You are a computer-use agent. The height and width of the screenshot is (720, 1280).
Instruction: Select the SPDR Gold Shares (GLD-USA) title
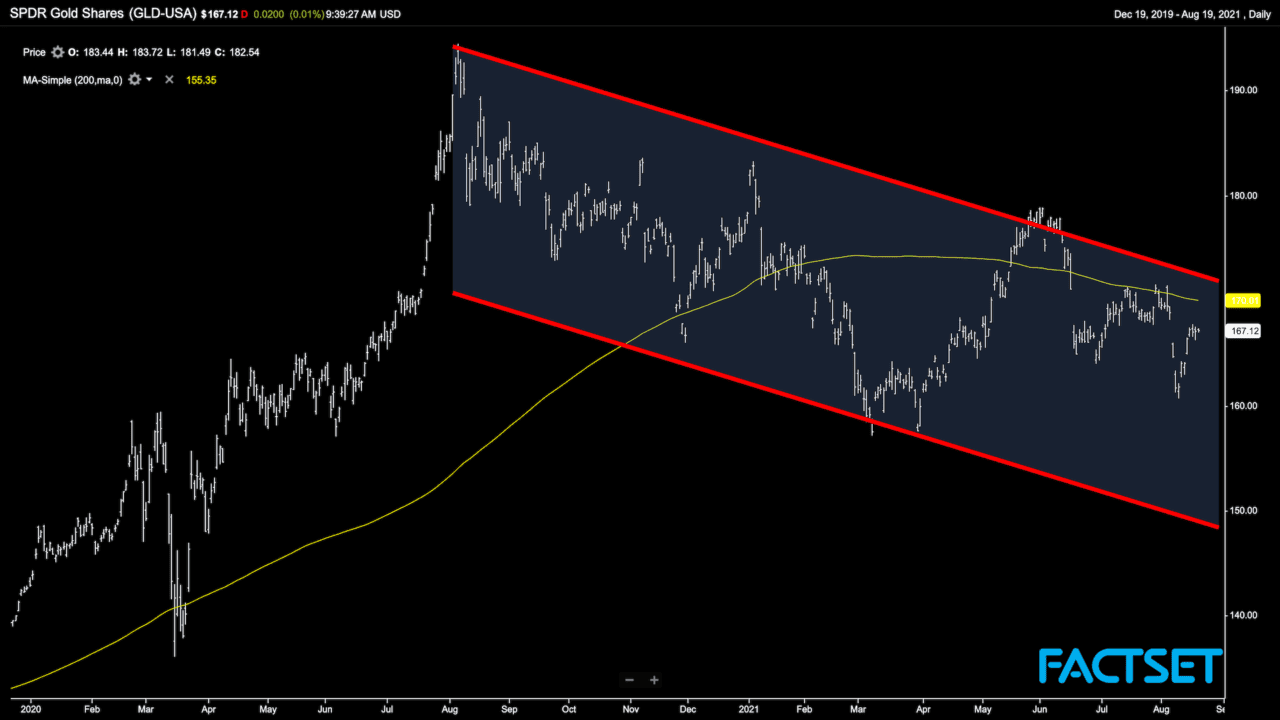click(x=102, y=14)
